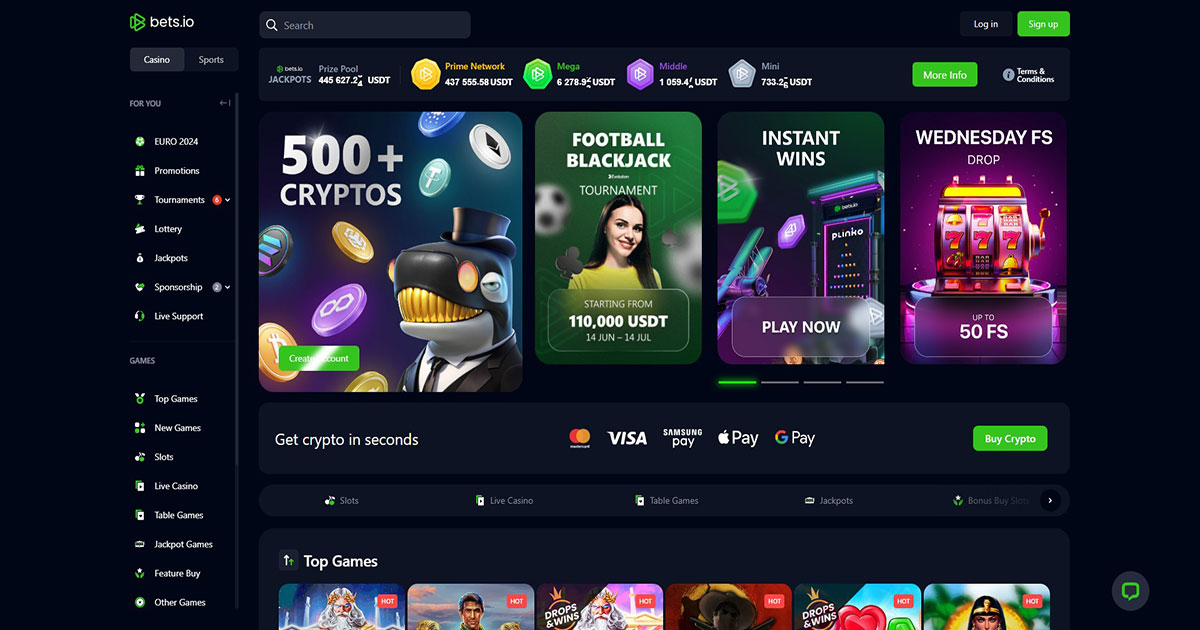
Task: Click the Promotions gift icon in sidebar
Action: pos(140,171)
